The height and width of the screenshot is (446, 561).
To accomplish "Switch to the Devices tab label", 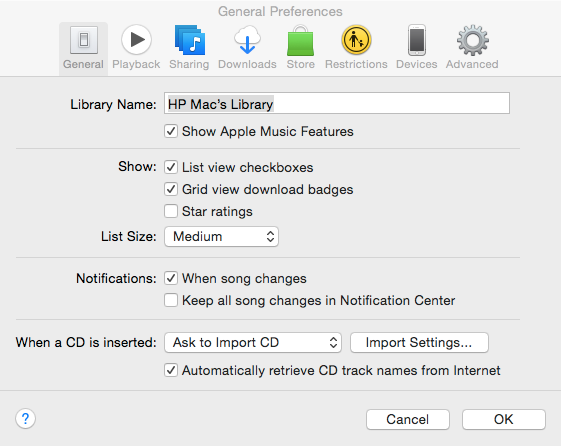I will (417, 64).
